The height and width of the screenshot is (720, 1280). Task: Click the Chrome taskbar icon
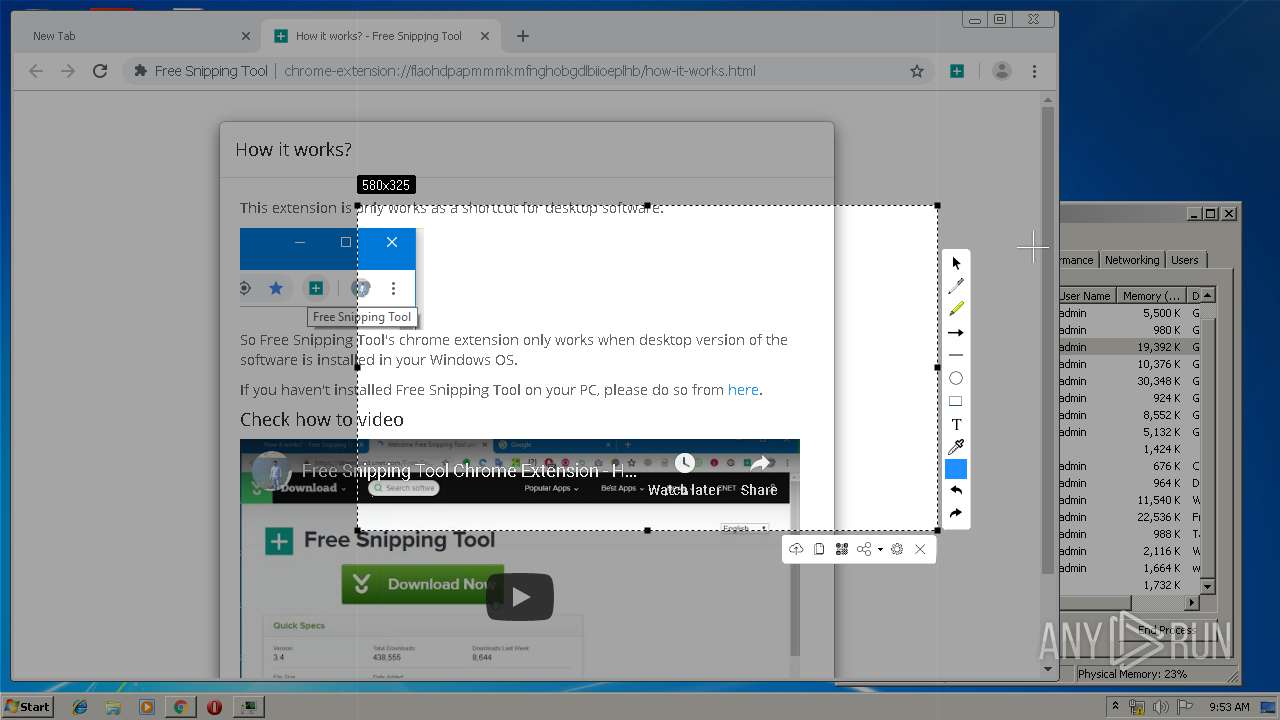coord(180,707)
